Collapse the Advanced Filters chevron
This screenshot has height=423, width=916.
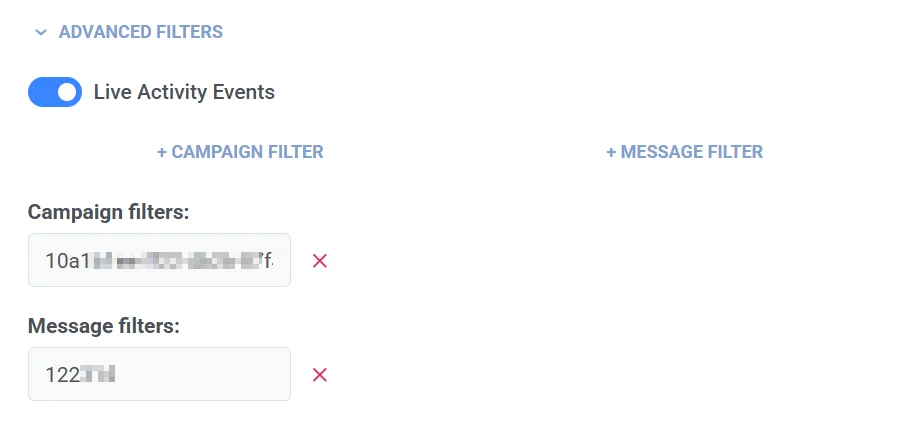pyautogui.click(x=40, y=32)
